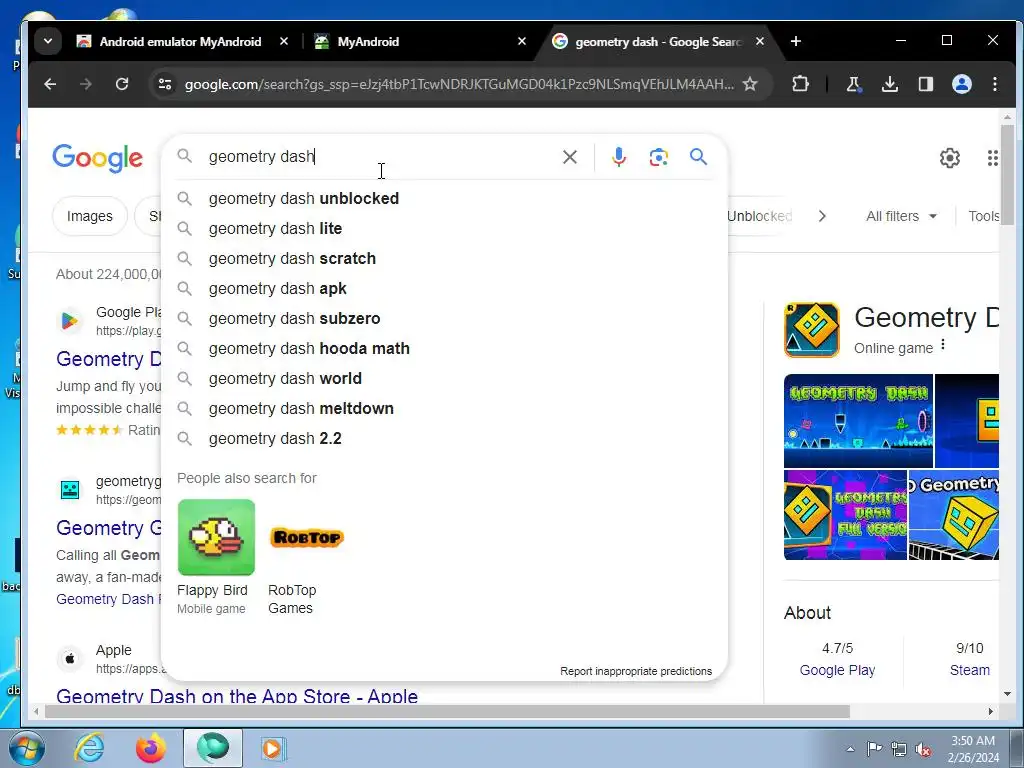This screenshot has width=1024, height=768.
Task: Open first Geometry Dash gameplay image
Action: pos(858,421)
